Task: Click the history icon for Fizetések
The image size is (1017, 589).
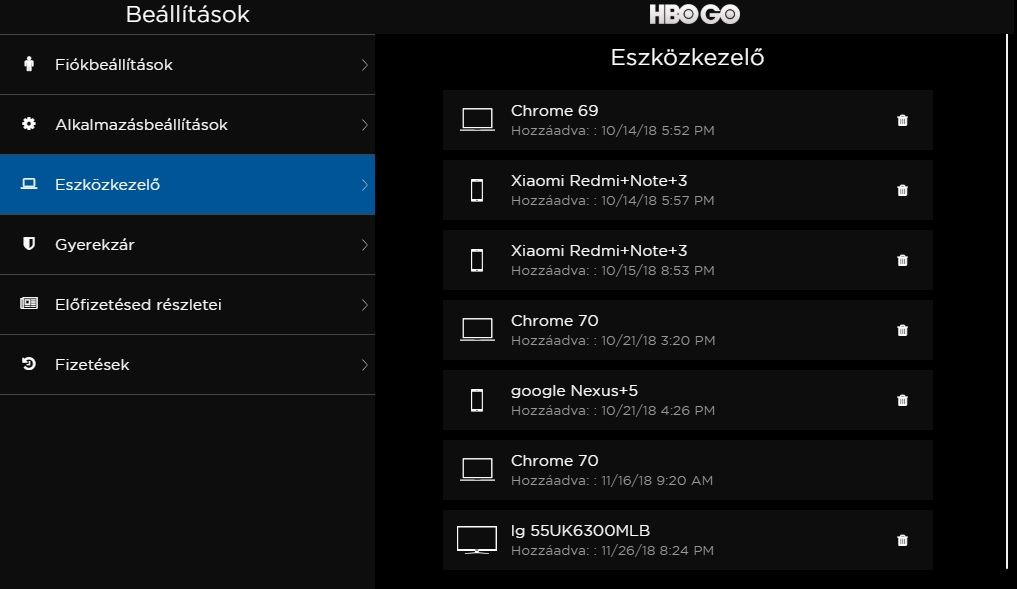Action: (x=29, y=364)
